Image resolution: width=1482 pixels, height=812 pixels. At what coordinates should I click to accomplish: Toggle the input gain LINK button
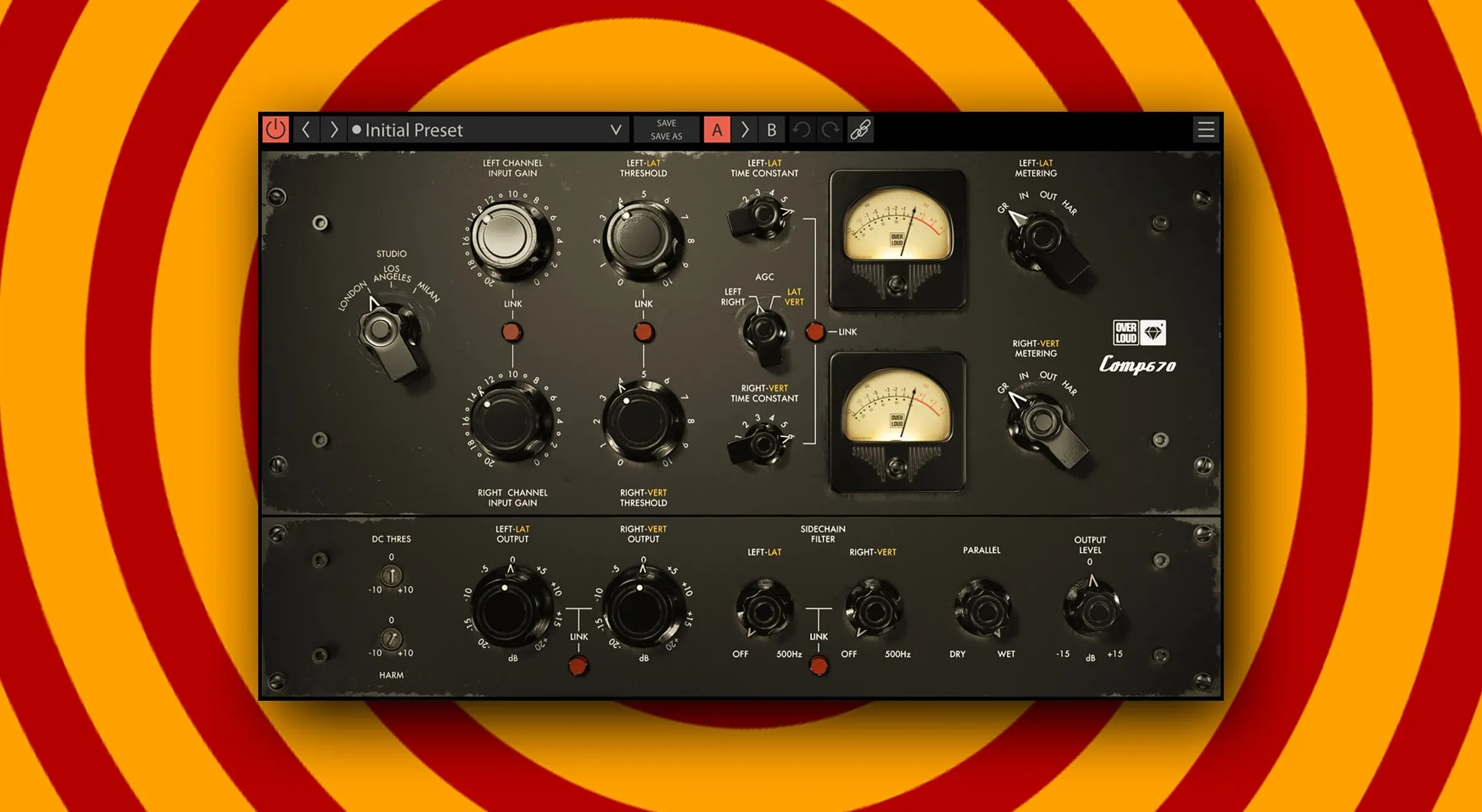(511, 333)
